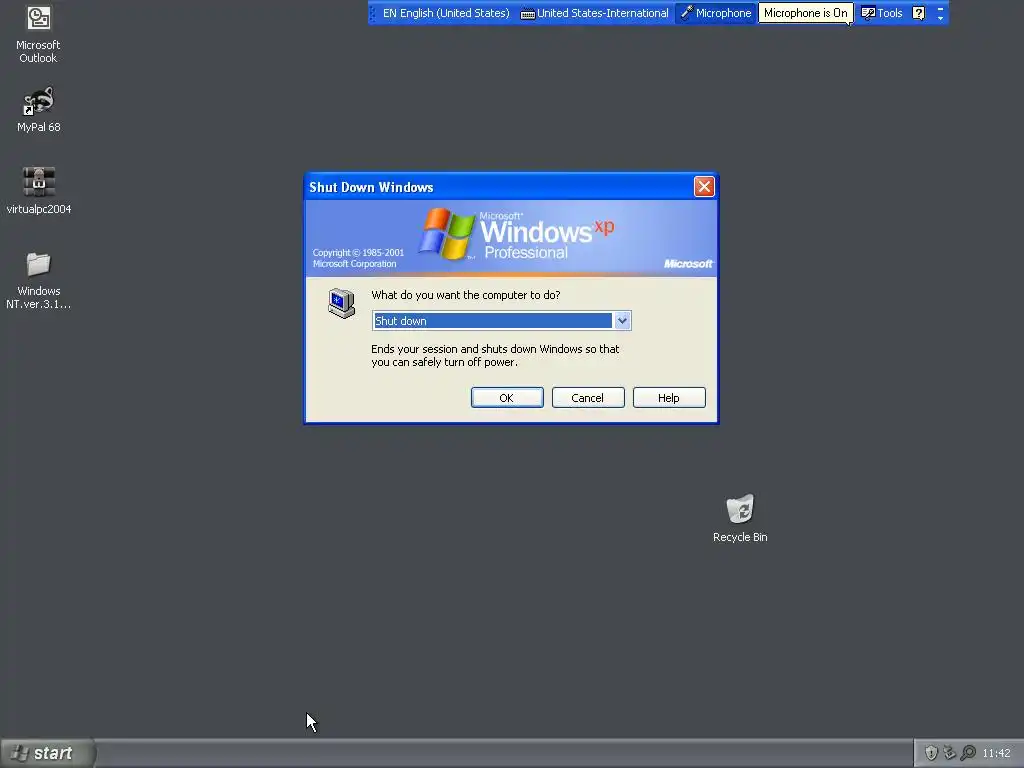Screen dimensions: 1024x768
Task: Click the language bar Help question-mark icon
Action: (x=918, y=13)
